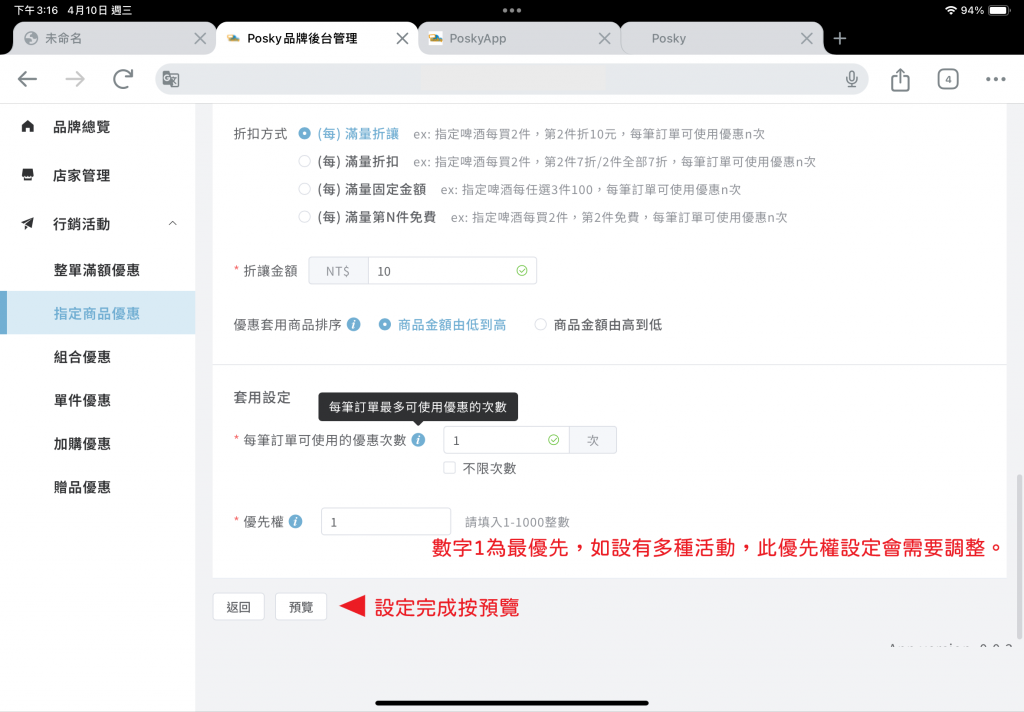Click the 折讓金額 input showing 10
Screen dimensions: 1024x712
(452, 270)
